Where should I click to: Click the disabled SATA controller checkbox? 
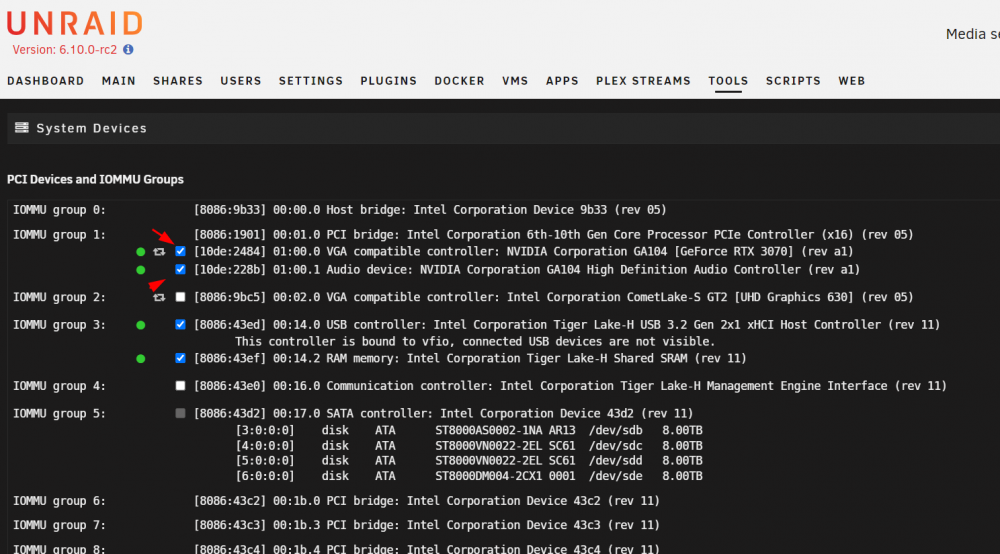click(180, 413)
